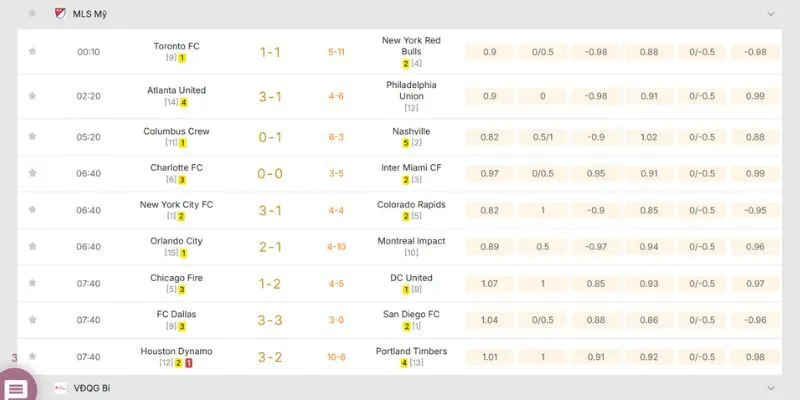Open the Inter Miami CF team link
The height and width of the screenshot is (400, 800).
tap(411, 168)
